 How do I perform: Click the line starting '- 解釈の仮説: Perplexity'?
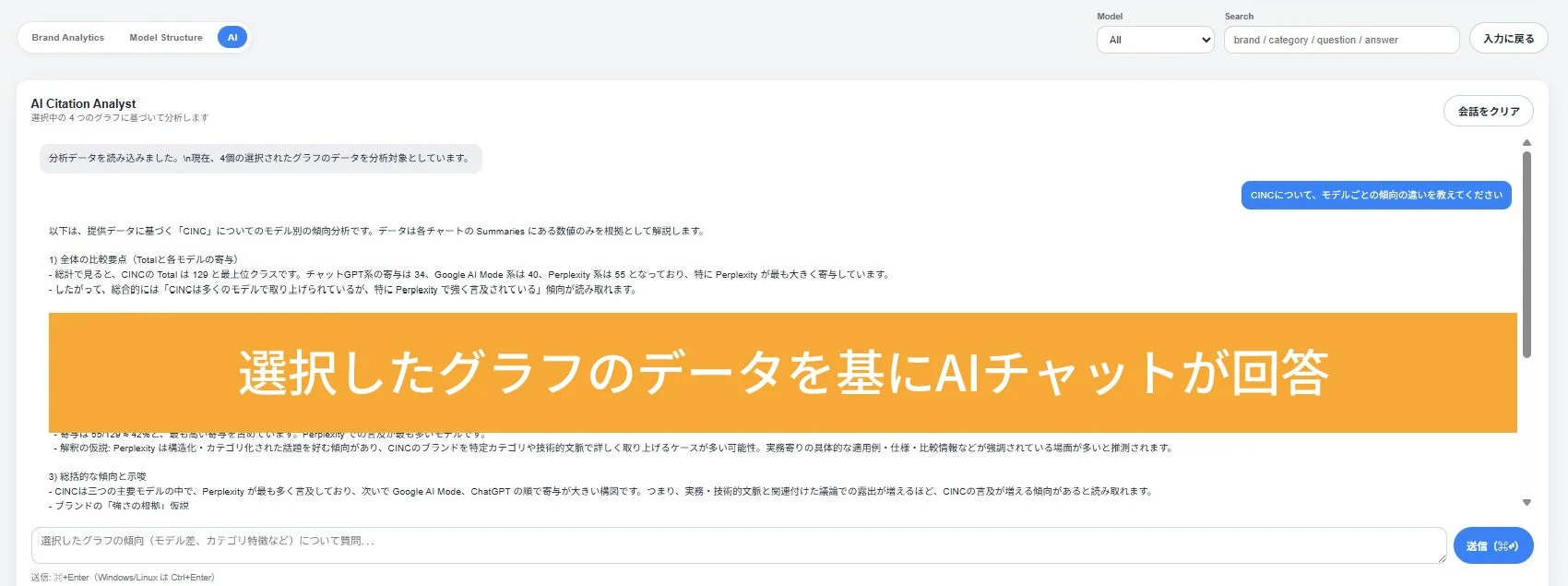coord(613,448)
